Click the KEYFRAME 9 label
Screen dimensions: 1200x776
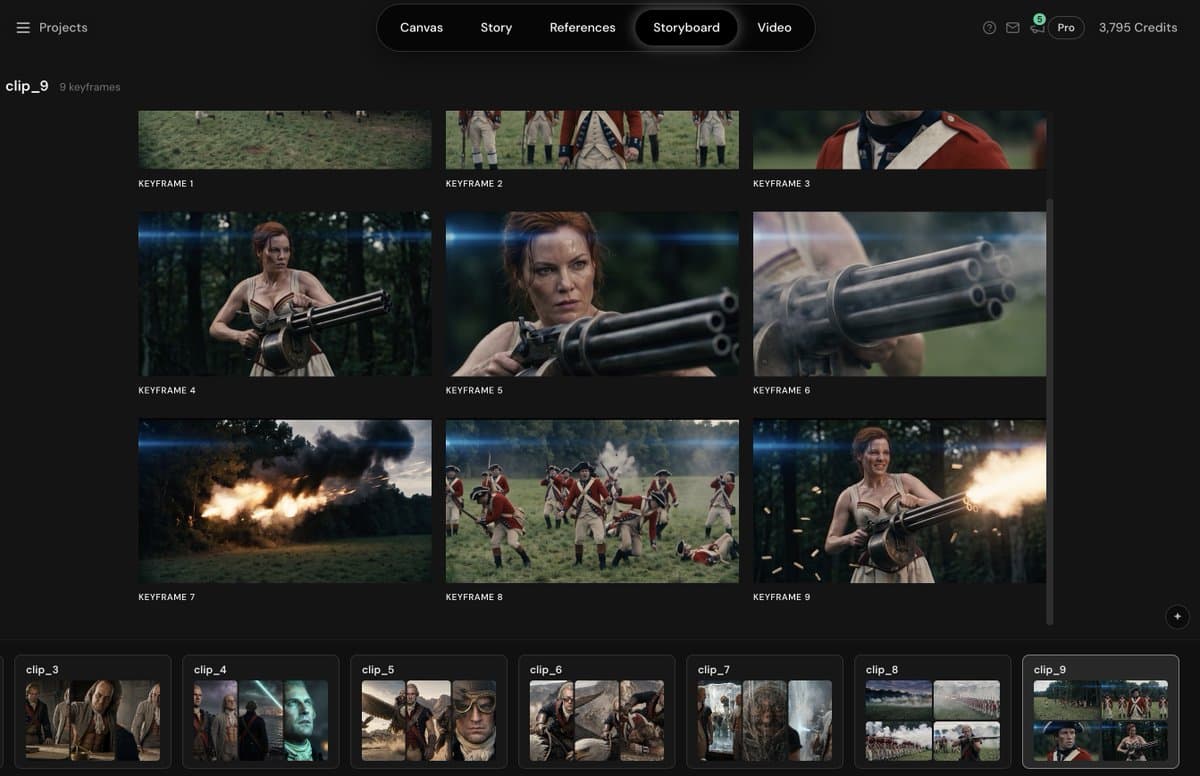[781, 598]
